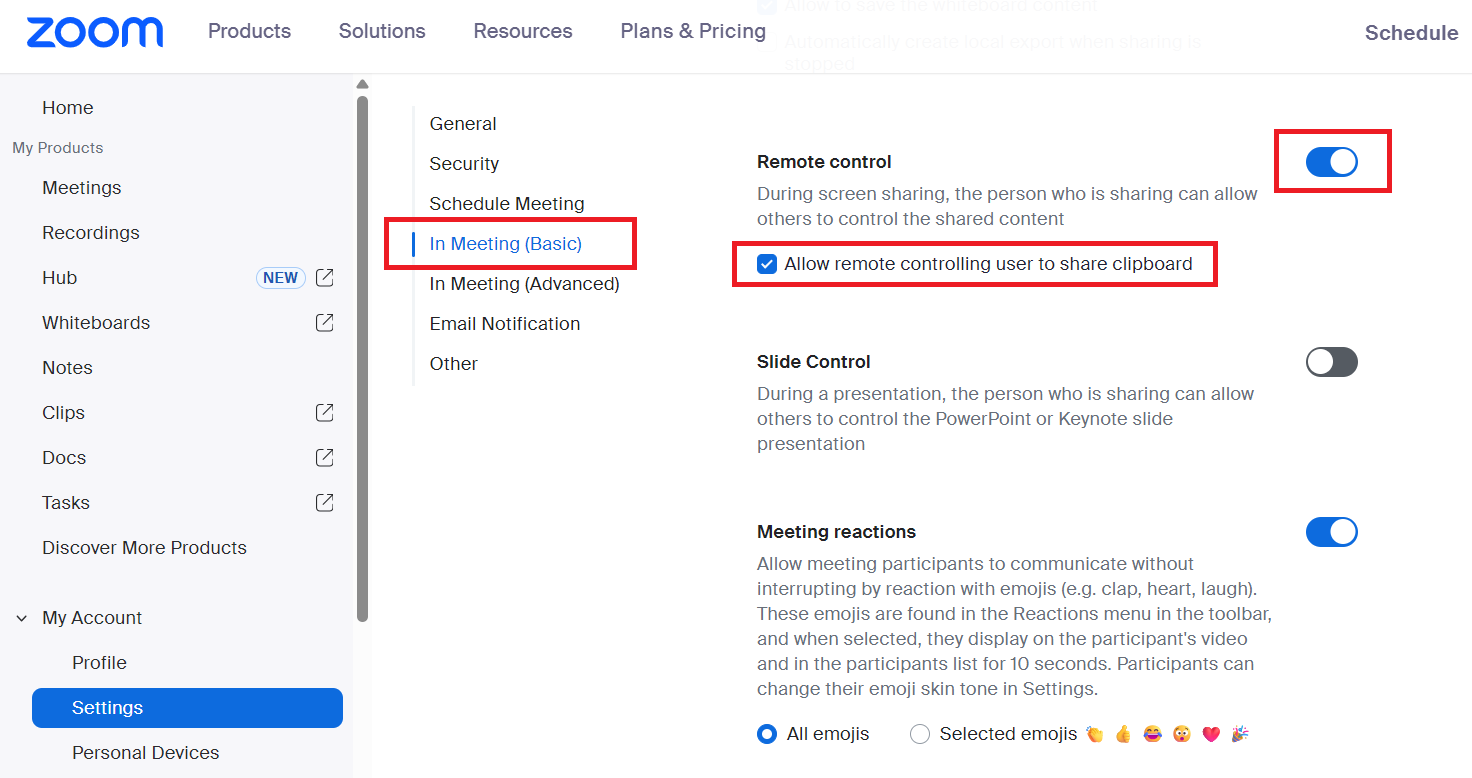The image size is (1472, 778).
Task: Open Docs through the external link icon
Action: tap(324, 457)
